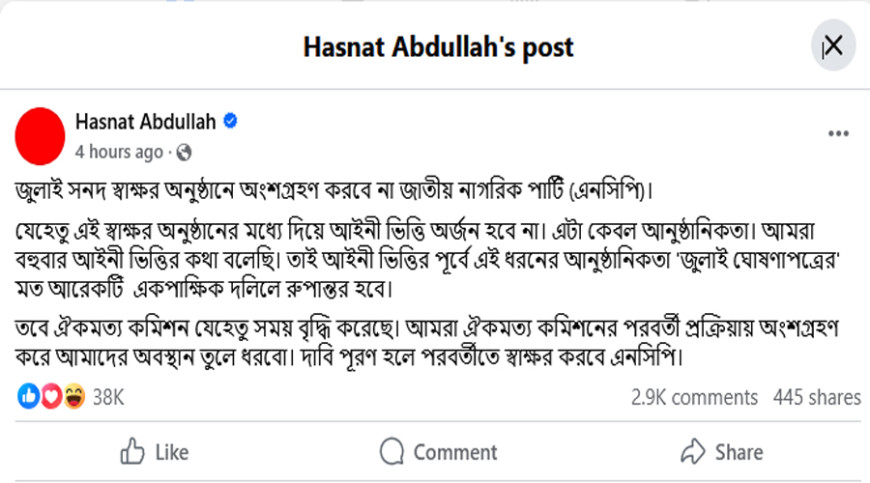Click the "Hasnat Abdullah's post" dialog title
The image size is (870, 483).
438,47
